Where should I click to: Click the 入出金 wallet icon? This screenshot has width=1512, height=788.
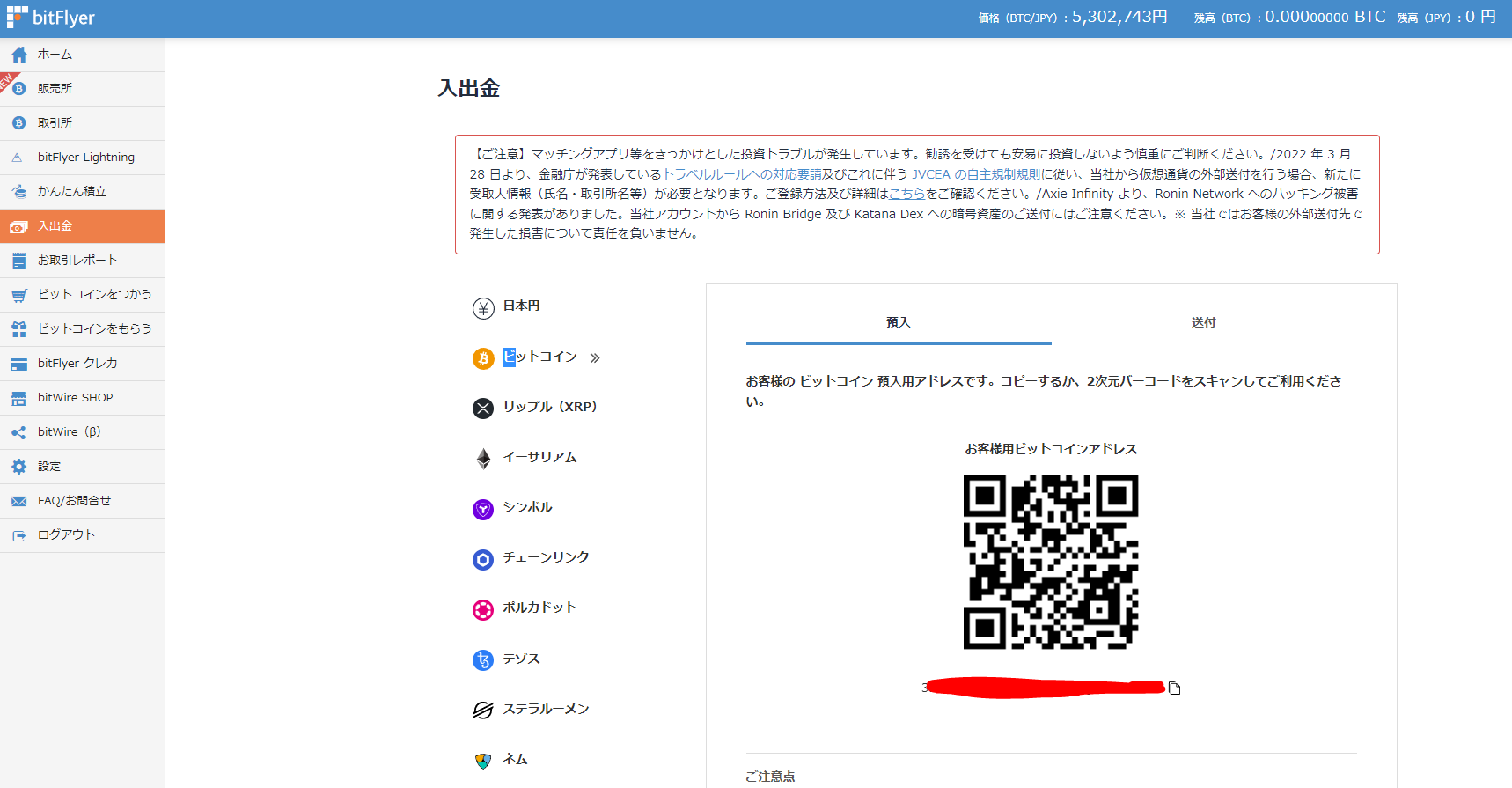pos(18,227)
